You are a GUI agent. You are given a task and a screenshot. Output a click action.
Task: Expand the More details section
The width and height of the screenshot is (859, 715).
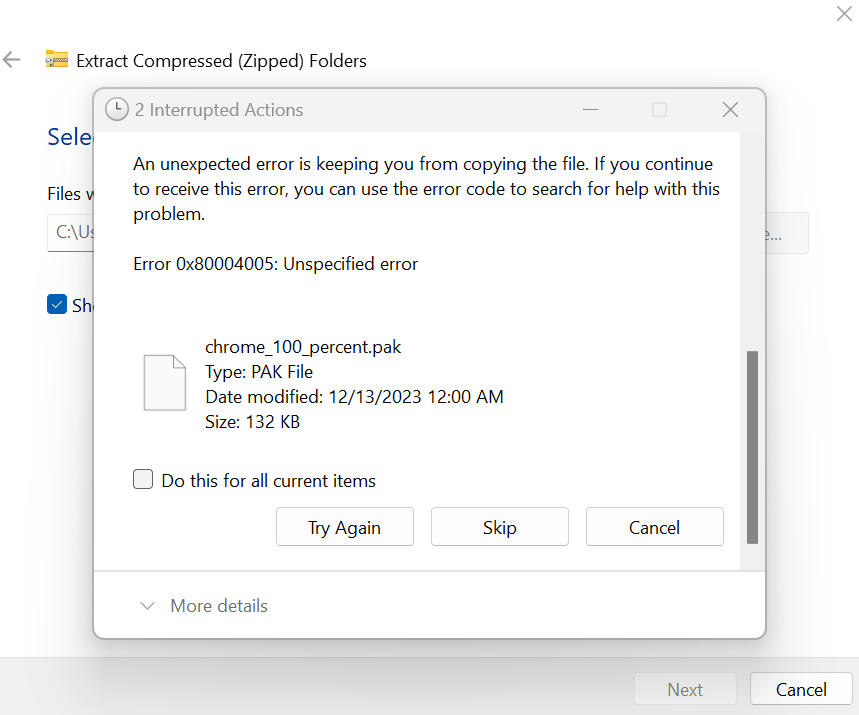pos(204,605)
